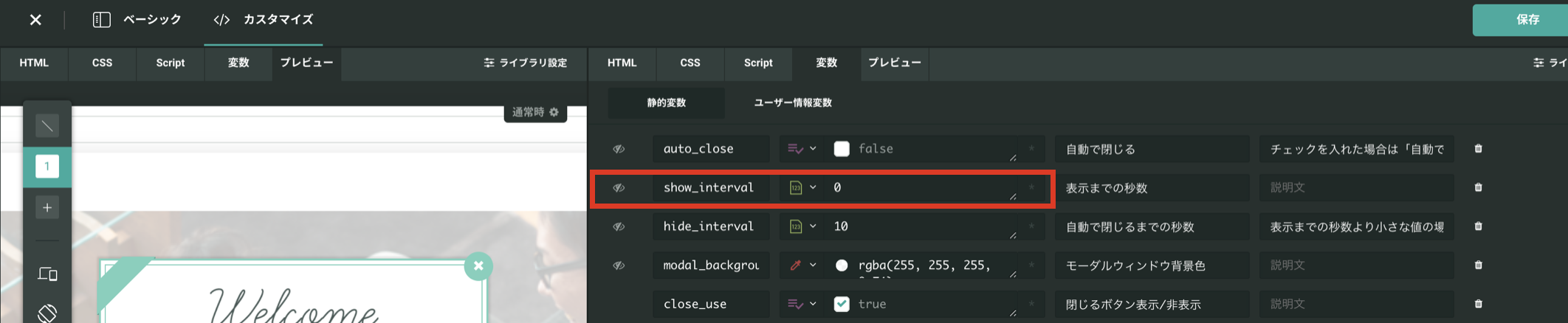Delete the hide_interval variable
The image size is (1568, 323).
pyautogui.click(x=1478, y=226)
